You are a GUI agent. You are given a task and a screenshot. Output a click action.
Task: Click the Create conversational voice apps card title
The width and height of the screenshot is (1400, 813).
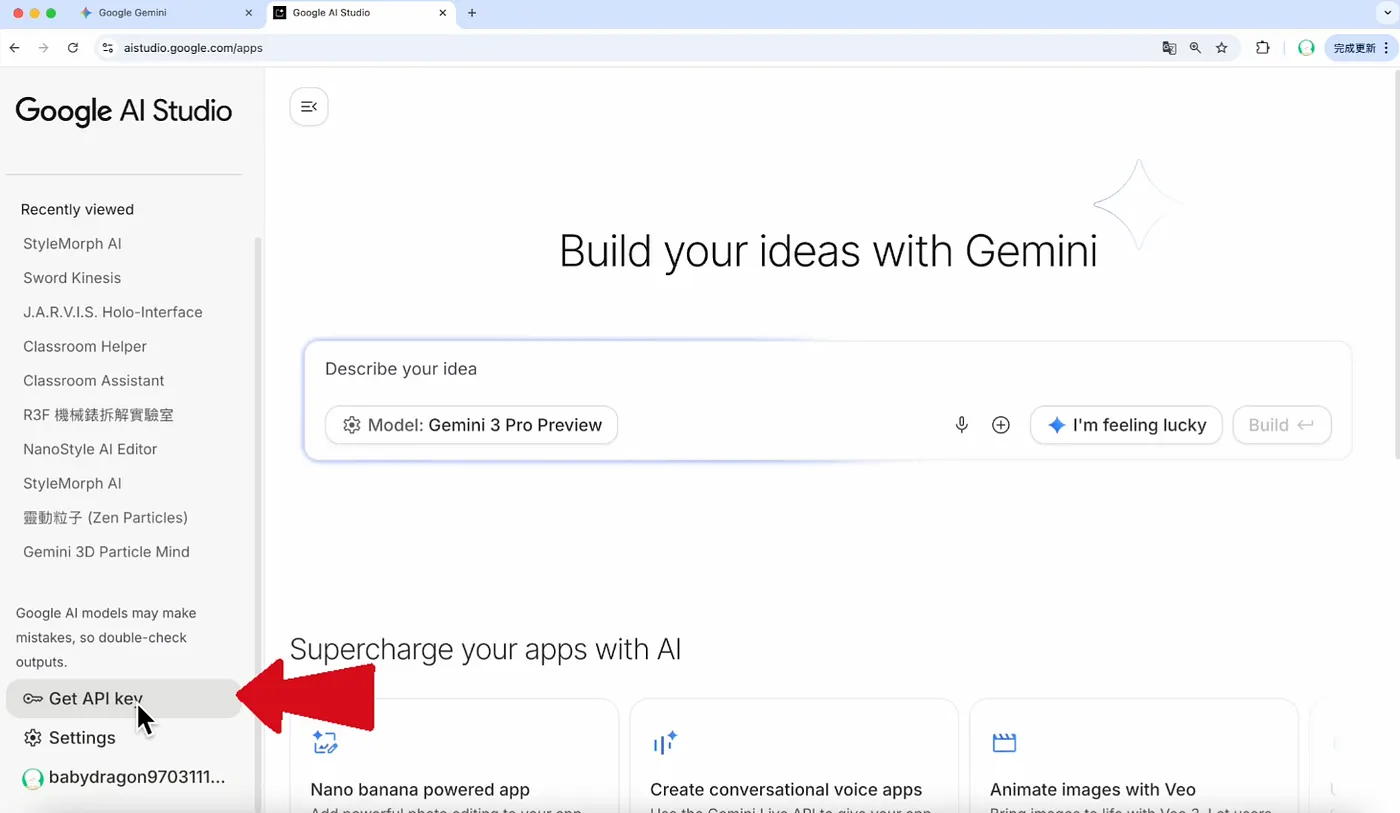point(786,789)
